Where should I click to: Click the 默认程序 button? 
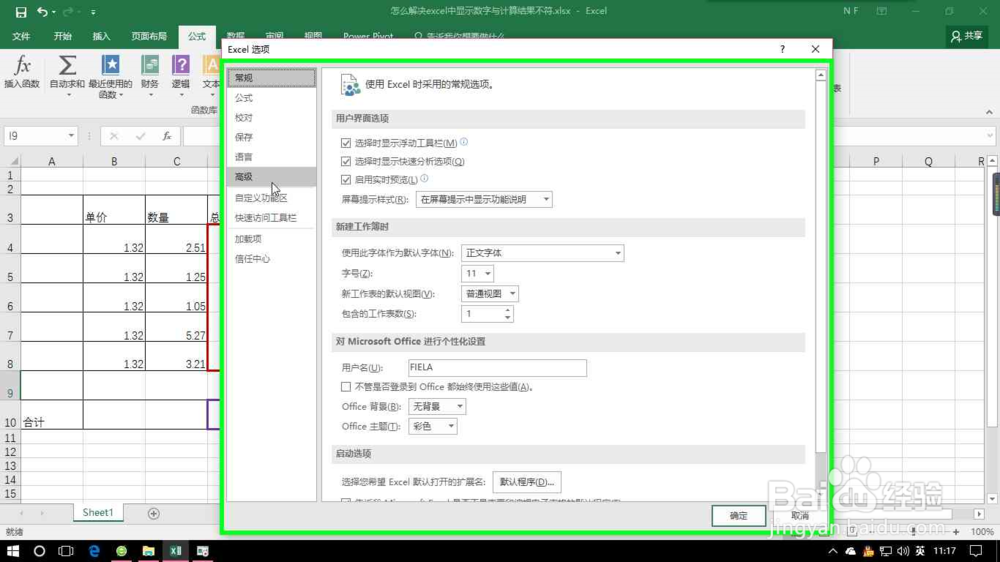click(527, 482)
